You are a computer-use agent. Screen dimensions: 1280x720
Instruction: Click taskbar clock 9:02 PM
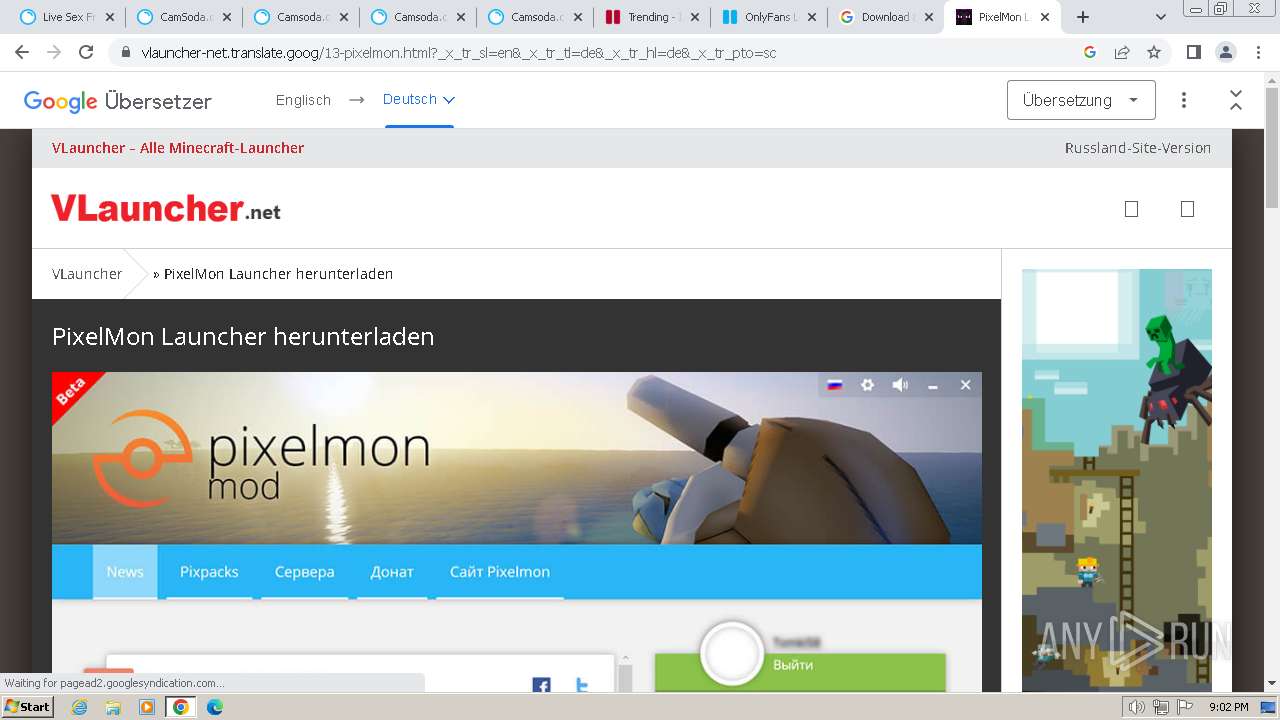(1229, 707)
